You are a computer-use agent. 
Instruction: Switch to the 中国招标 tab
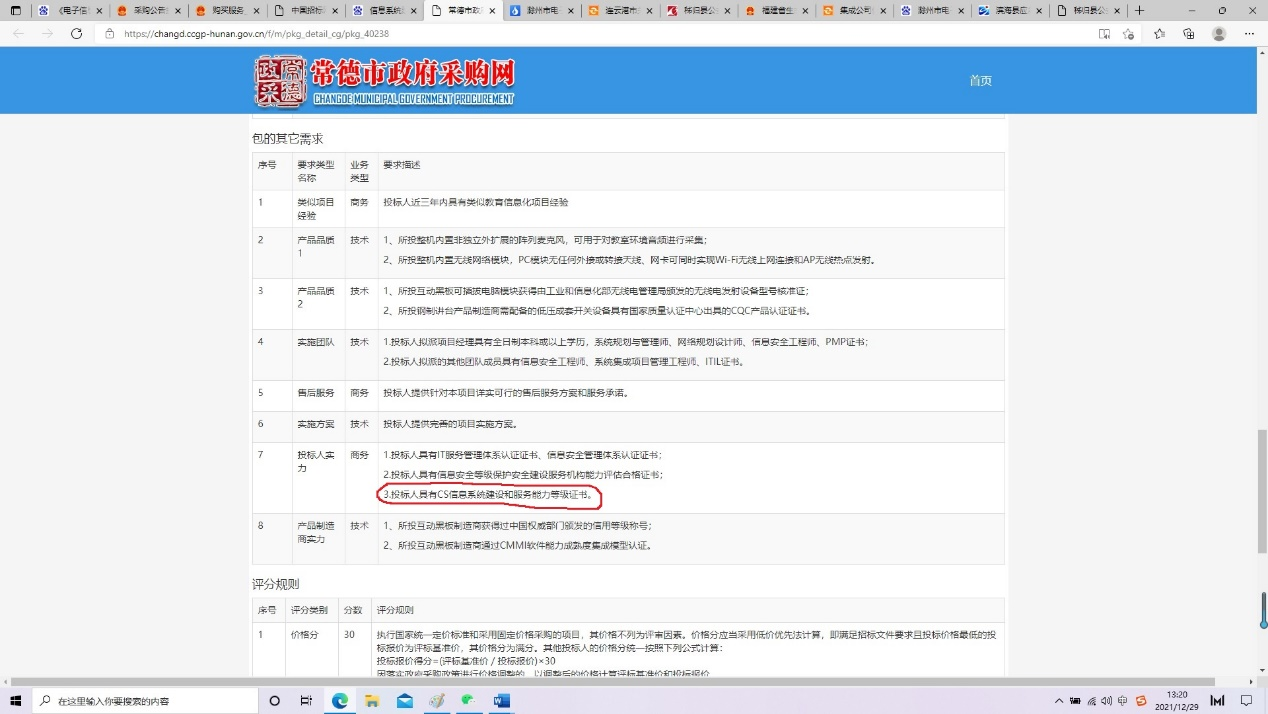(x=304, y=10)
